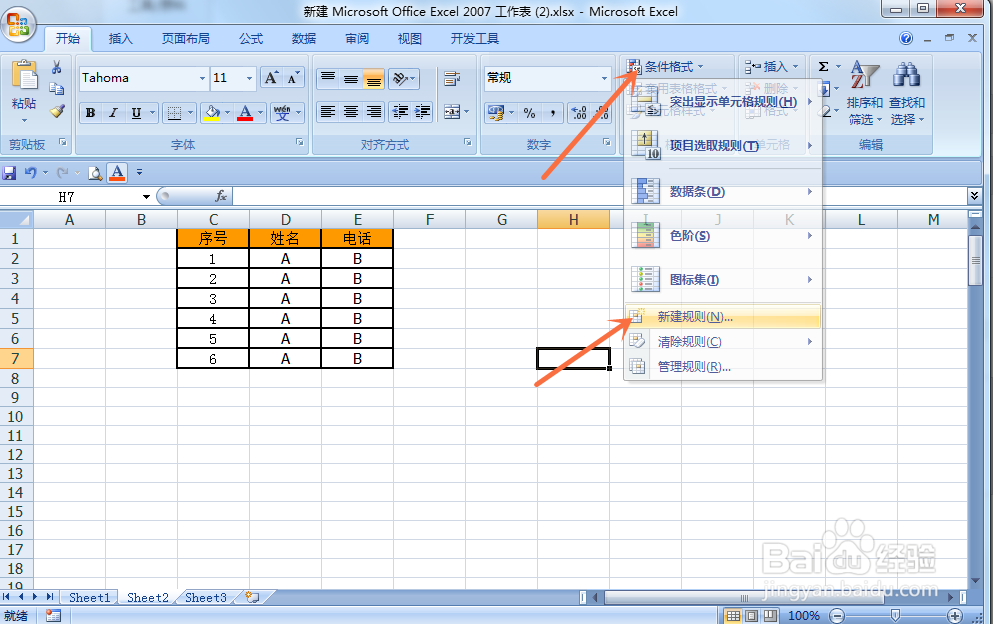Click the Merge and Center icon

pyautogui.click(x=452, y=112)
